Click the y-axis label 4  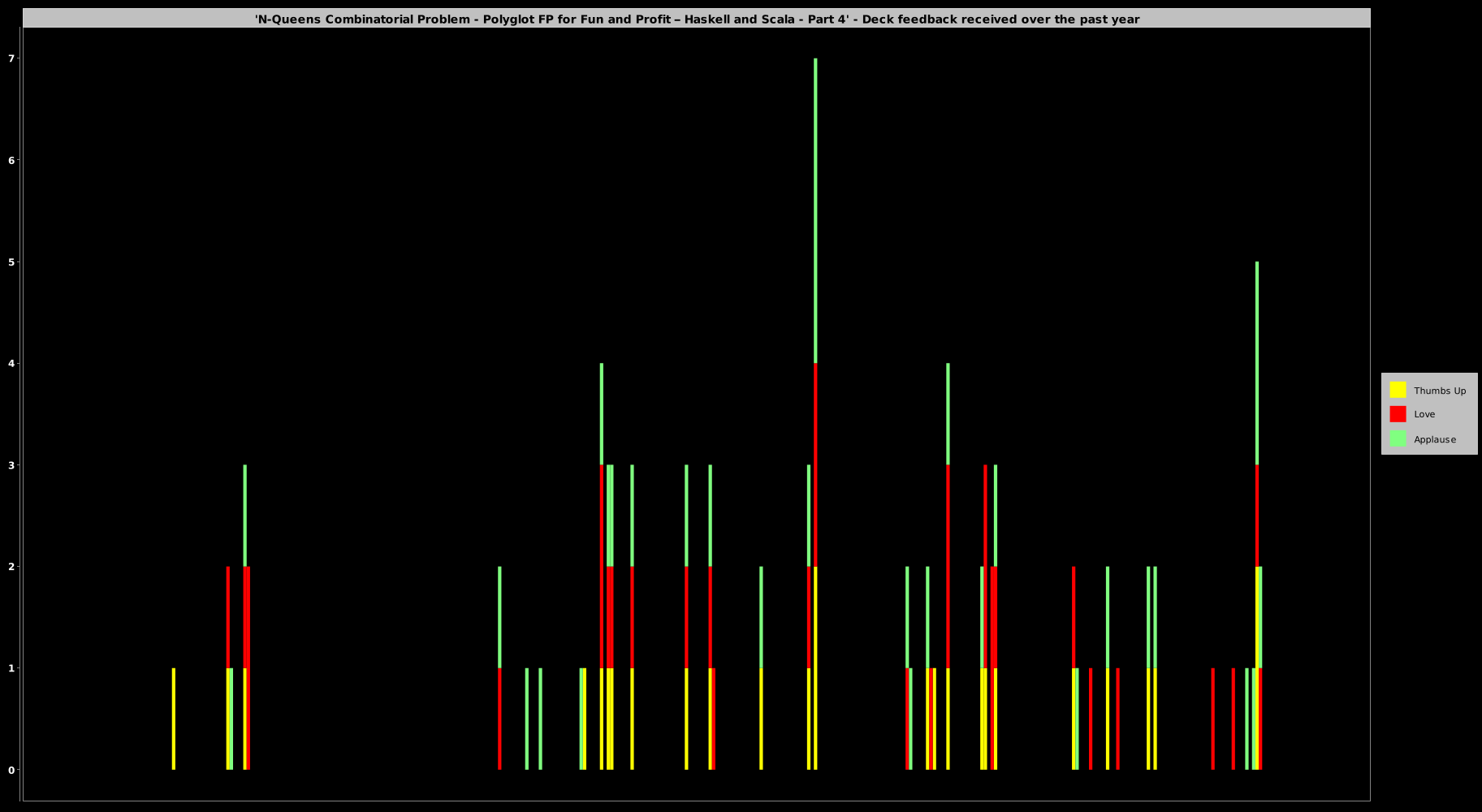[x=11, y=363]
